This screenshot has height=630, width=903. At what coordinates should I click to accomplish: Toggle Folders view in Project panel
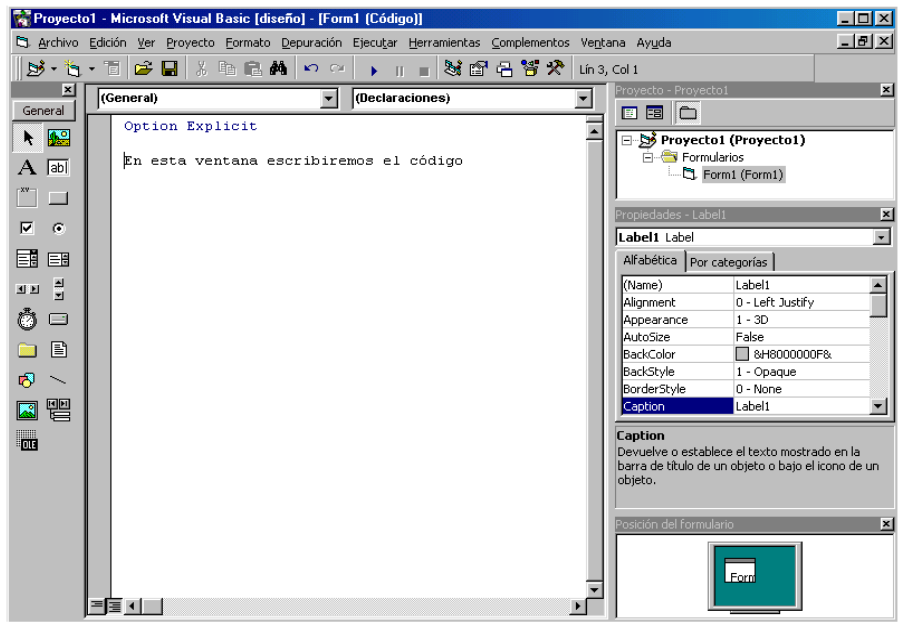[x=688, y=113]
